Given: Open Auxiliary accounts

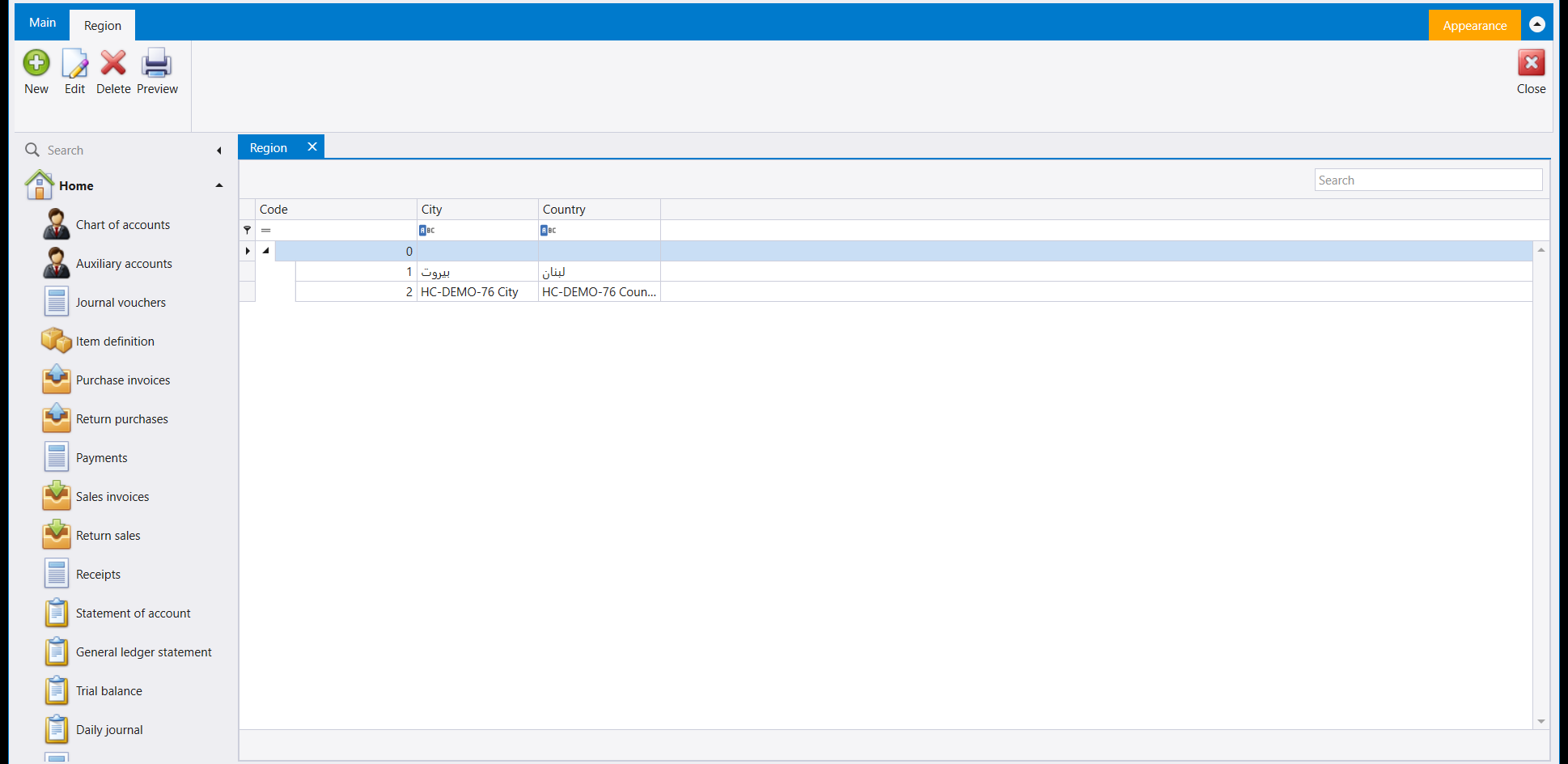Looking at the screenshot, I should (124, 264).
